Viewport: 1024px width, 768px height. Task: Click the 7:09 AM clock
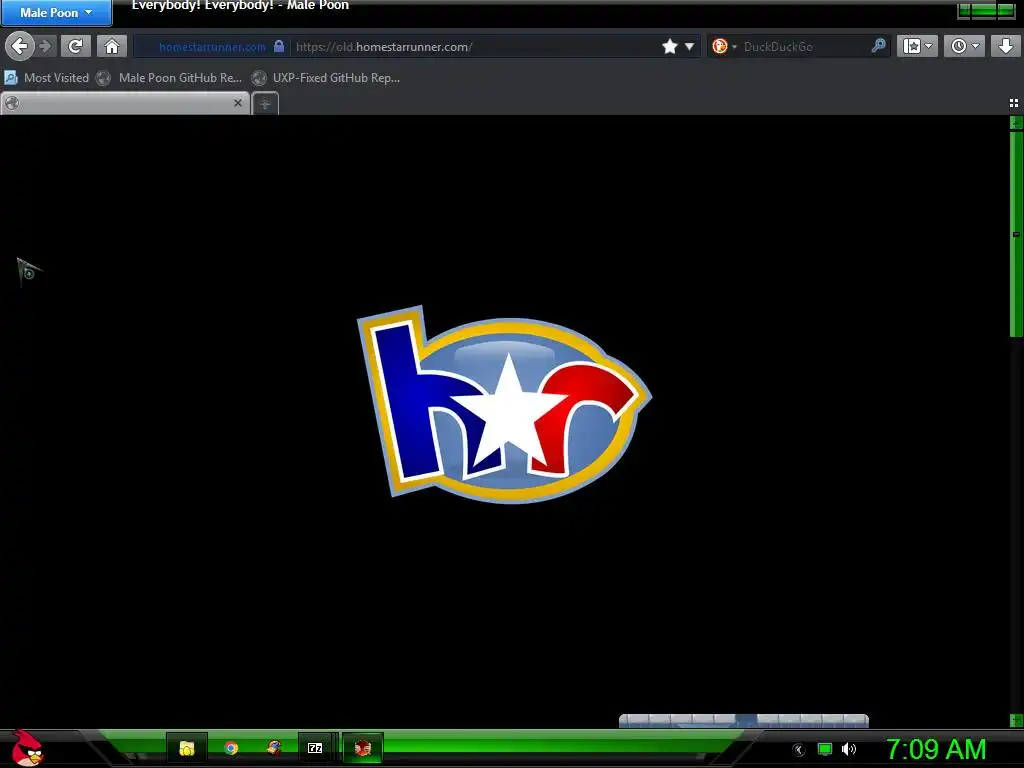tap(936, 749)
